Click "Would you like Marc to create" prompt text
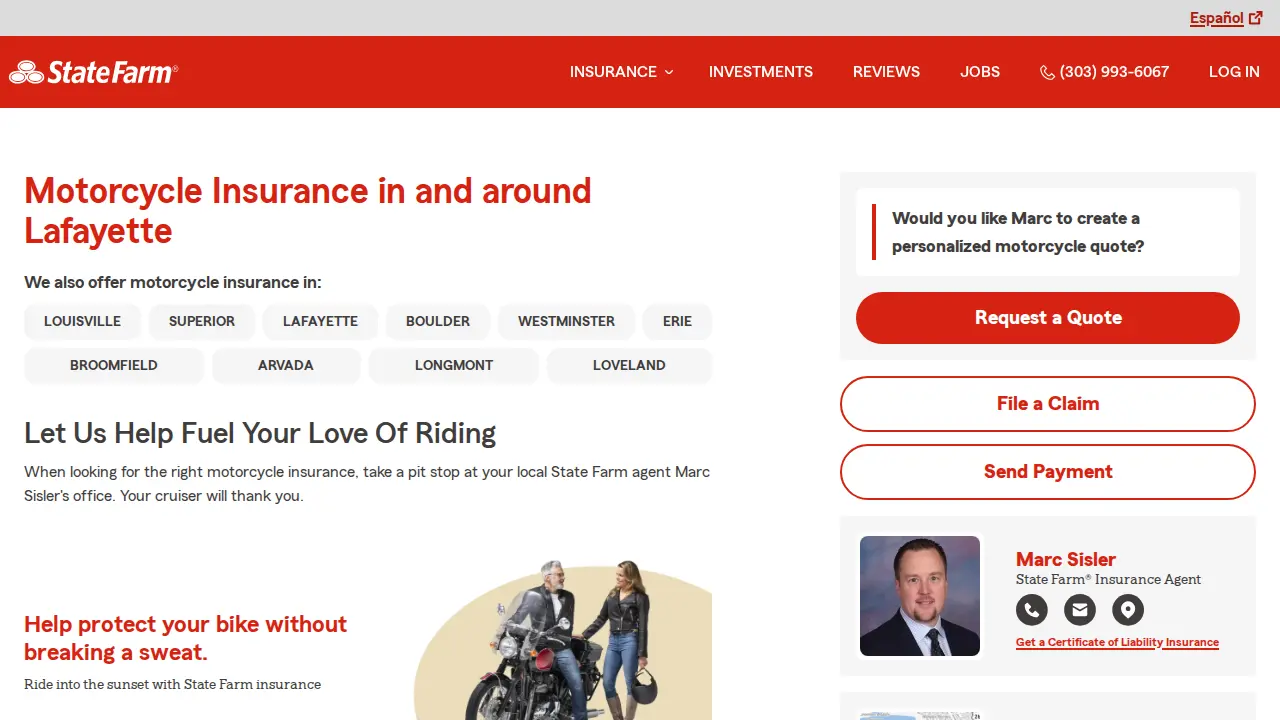The image size is (1280, 720). tap(1018, 232)
